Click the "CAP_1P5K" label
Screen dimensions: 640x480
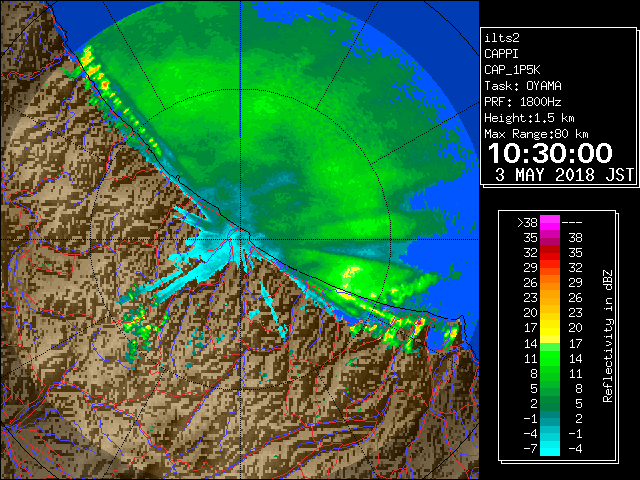[512, 70]
